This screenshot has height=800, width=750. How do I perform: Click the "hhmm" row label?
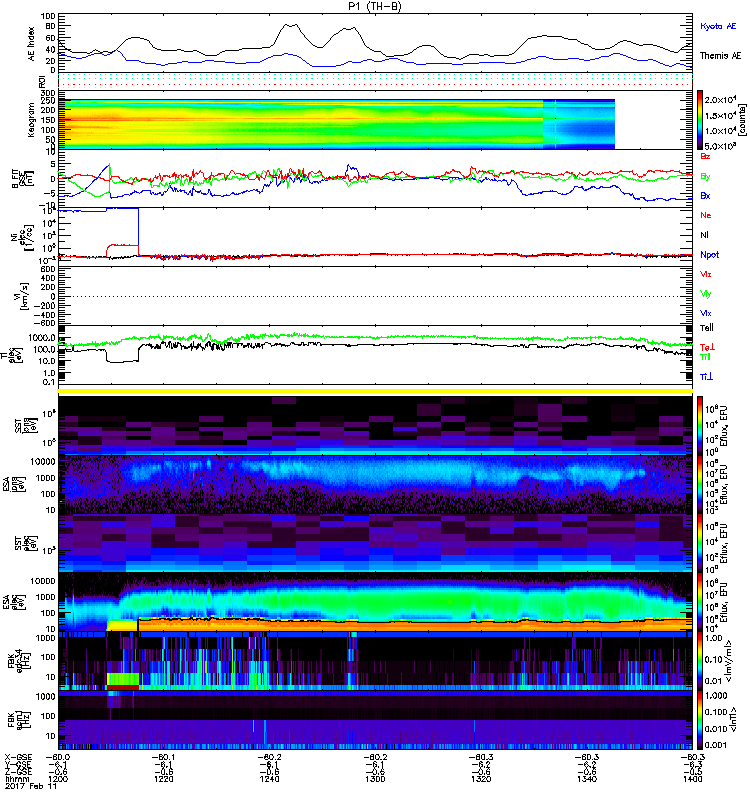point(17,779)
